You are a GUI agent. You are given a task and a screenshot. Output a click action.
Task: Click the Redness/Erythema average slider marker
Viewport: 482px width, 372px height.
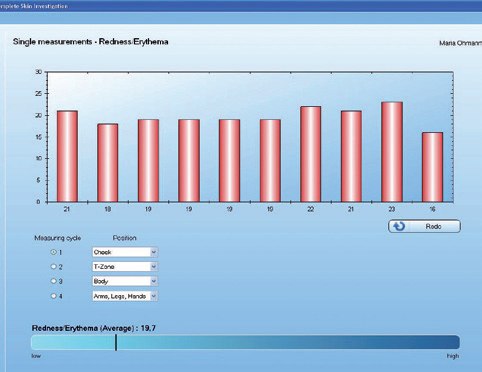[x=116, y=342]
